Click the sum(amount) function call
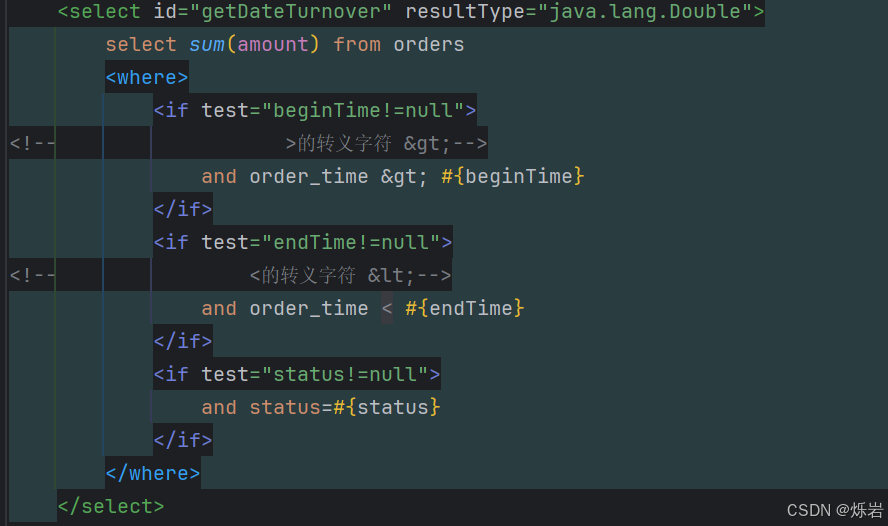This screenshot has height=526, width=888. point(254,45)
